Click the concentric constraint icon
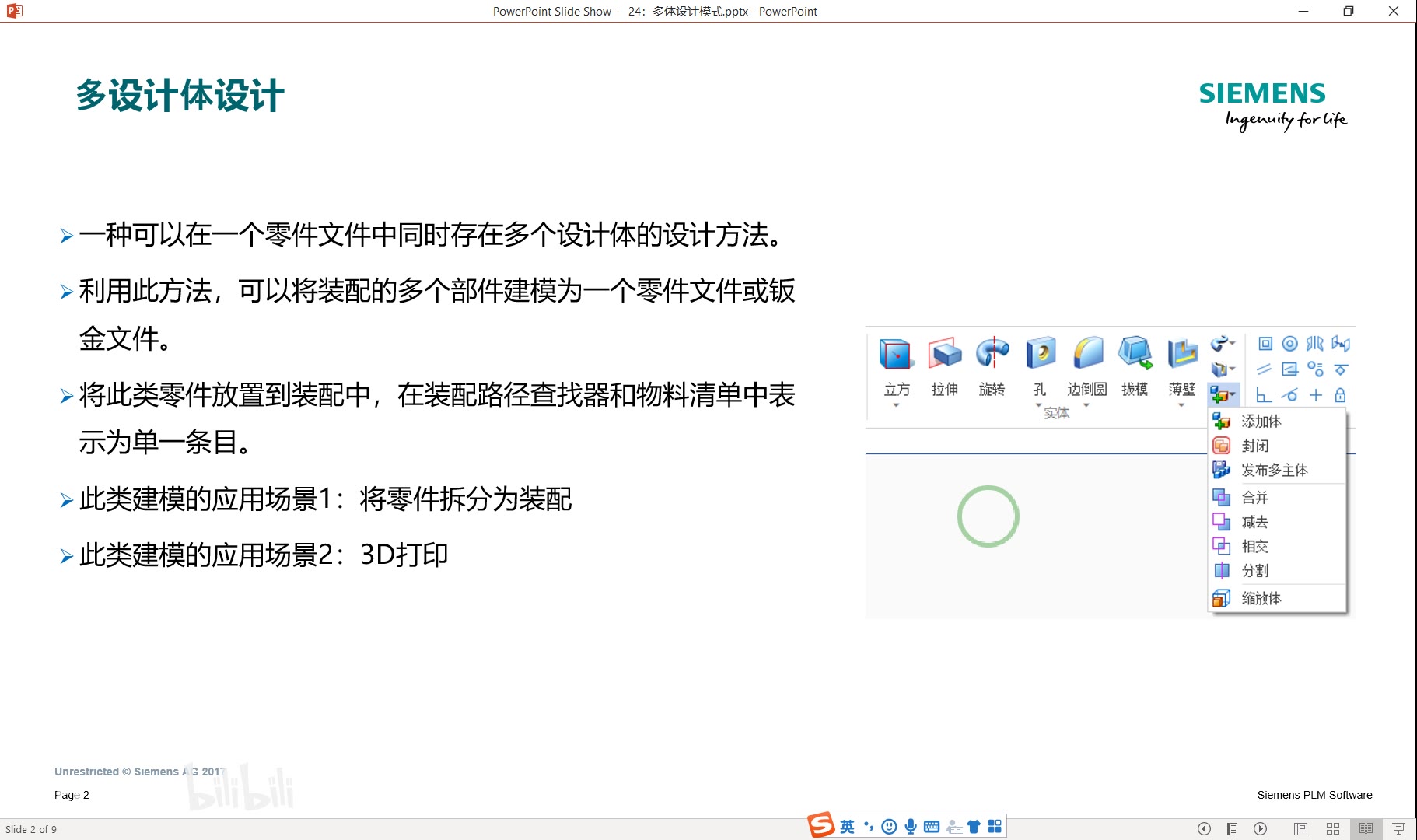Screen dimensions: 1417x840 click(1290, 344)
